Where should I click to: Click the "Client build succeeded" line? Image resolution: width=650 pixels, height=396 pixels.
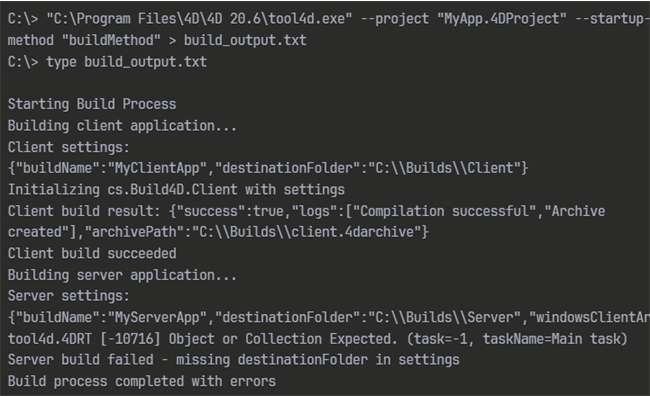click(92, 253)
